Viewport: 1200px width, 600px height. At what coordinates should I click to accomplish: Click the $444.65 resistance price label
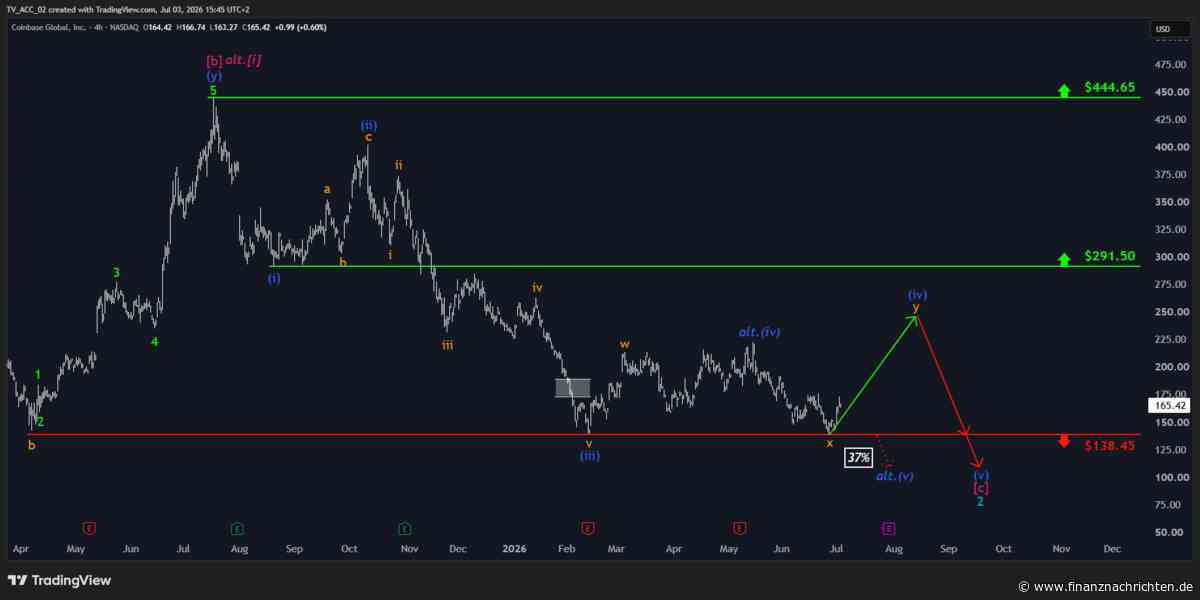click(1110, 88)
